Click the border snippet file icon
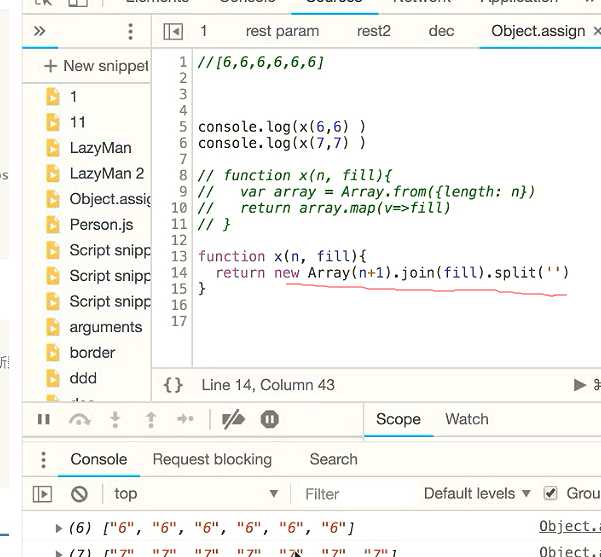Screen dimensions: 601x557 53,353
